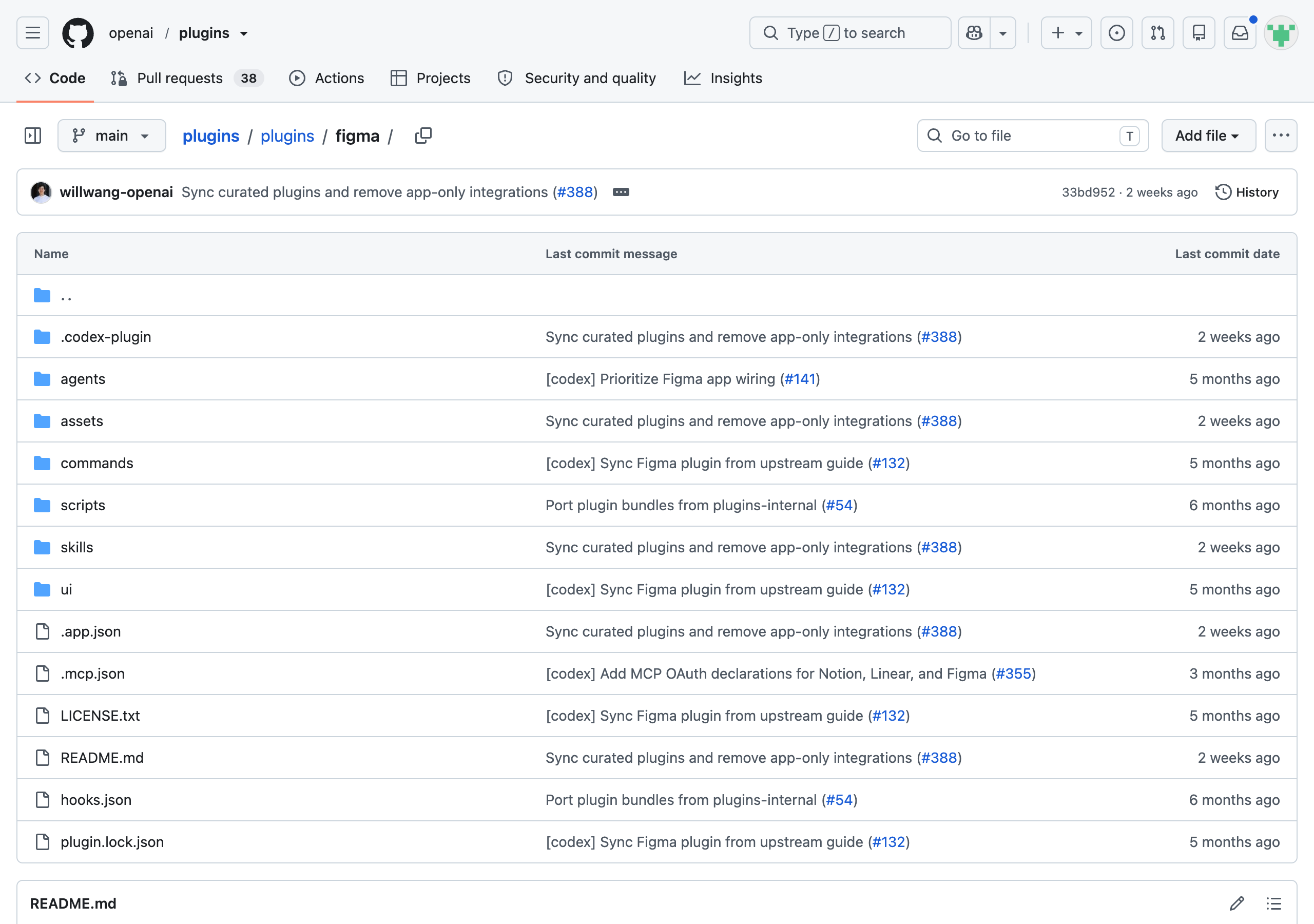Open Security and quality tab
This screenshot has width=1314, height=924.
(577, 78)
